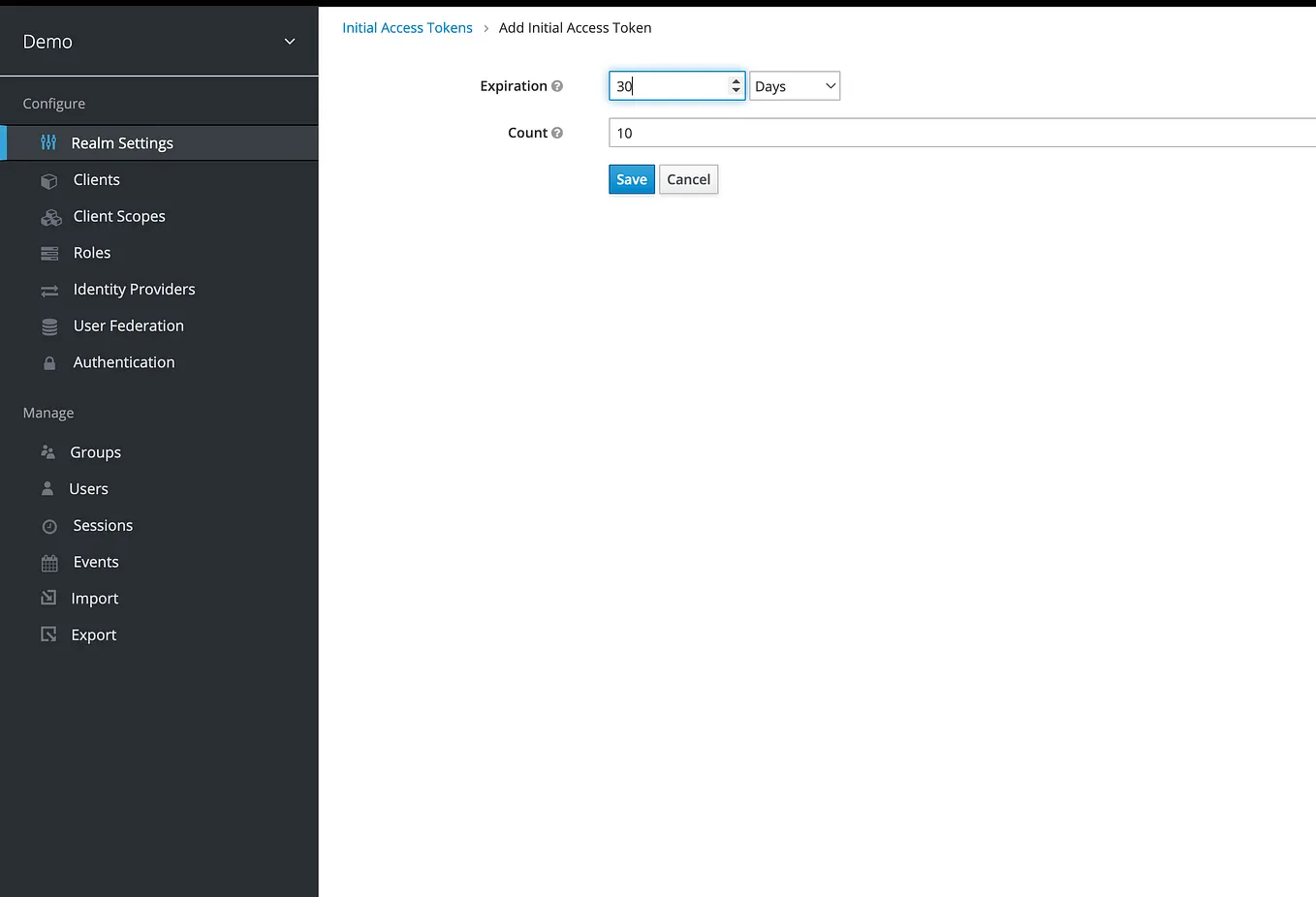Follow the Initial Access Tokens breadcrumb link
This screenshot has height=897, width=1316.
pos(407,27)
